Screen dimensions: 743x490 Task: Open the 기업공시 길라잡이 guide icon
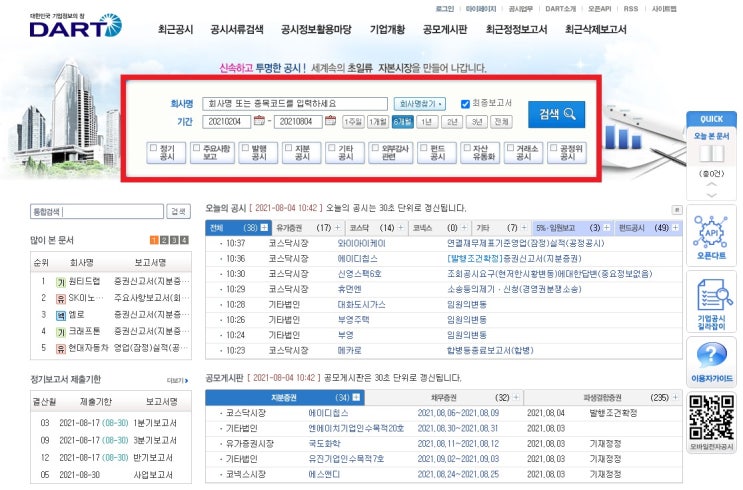click(x=714, y=295)
